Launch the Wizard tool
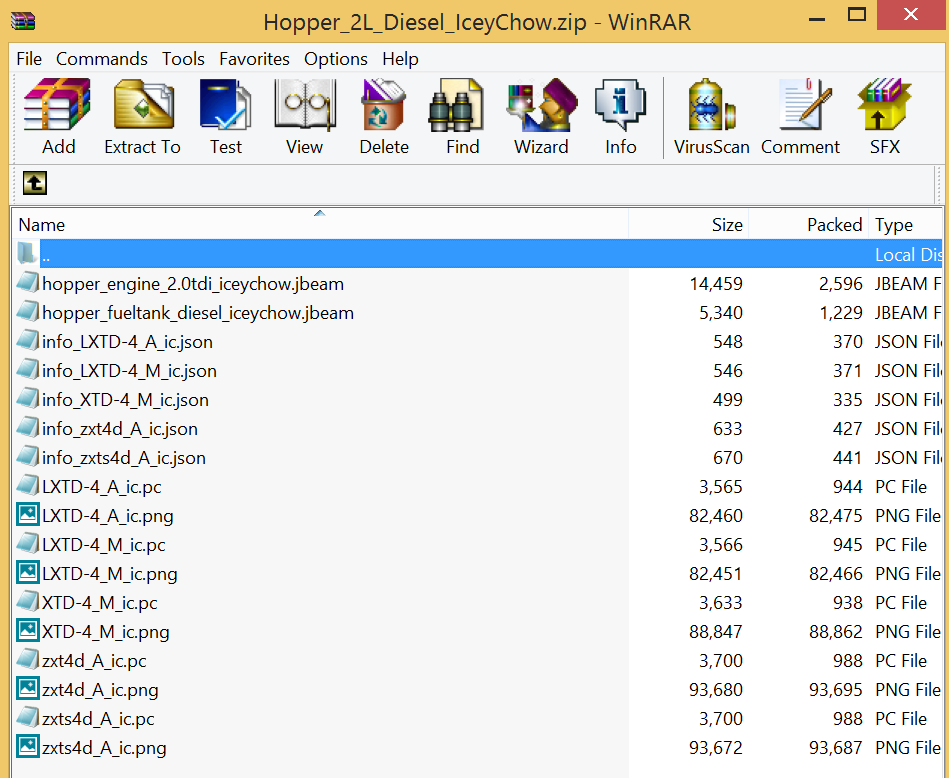This screenshot has width=949, height=778. point(542,105)
